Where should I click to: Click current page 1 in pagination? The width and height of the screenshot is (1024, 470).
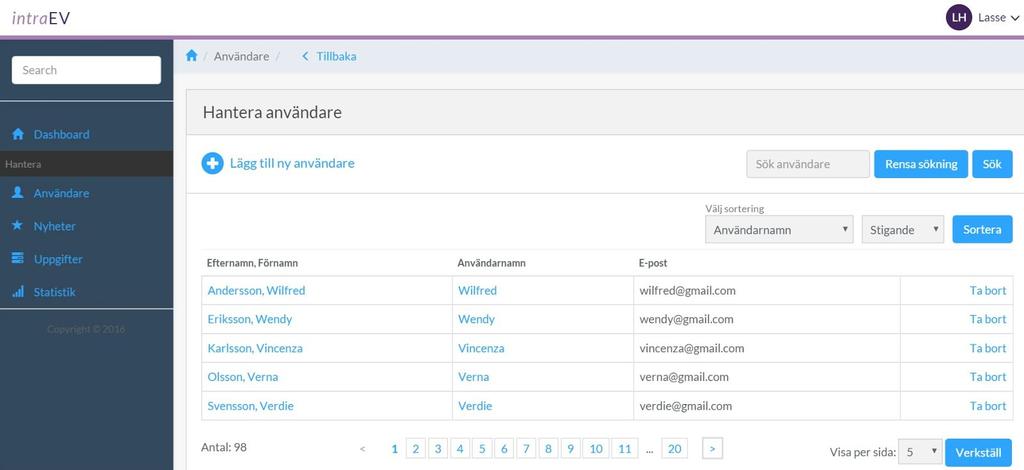click(x=394, y=448)
